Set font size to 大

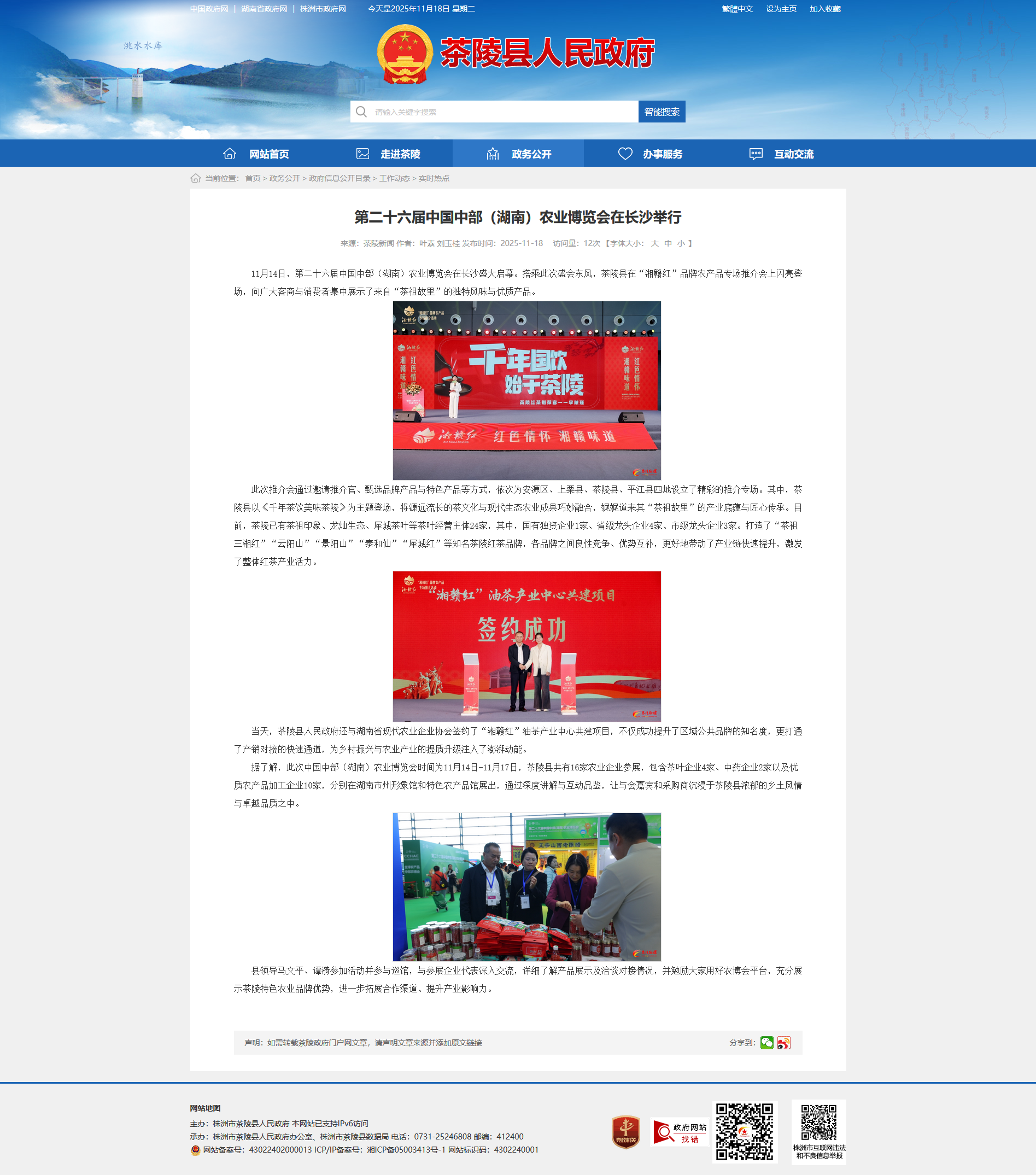coord(654,243)
